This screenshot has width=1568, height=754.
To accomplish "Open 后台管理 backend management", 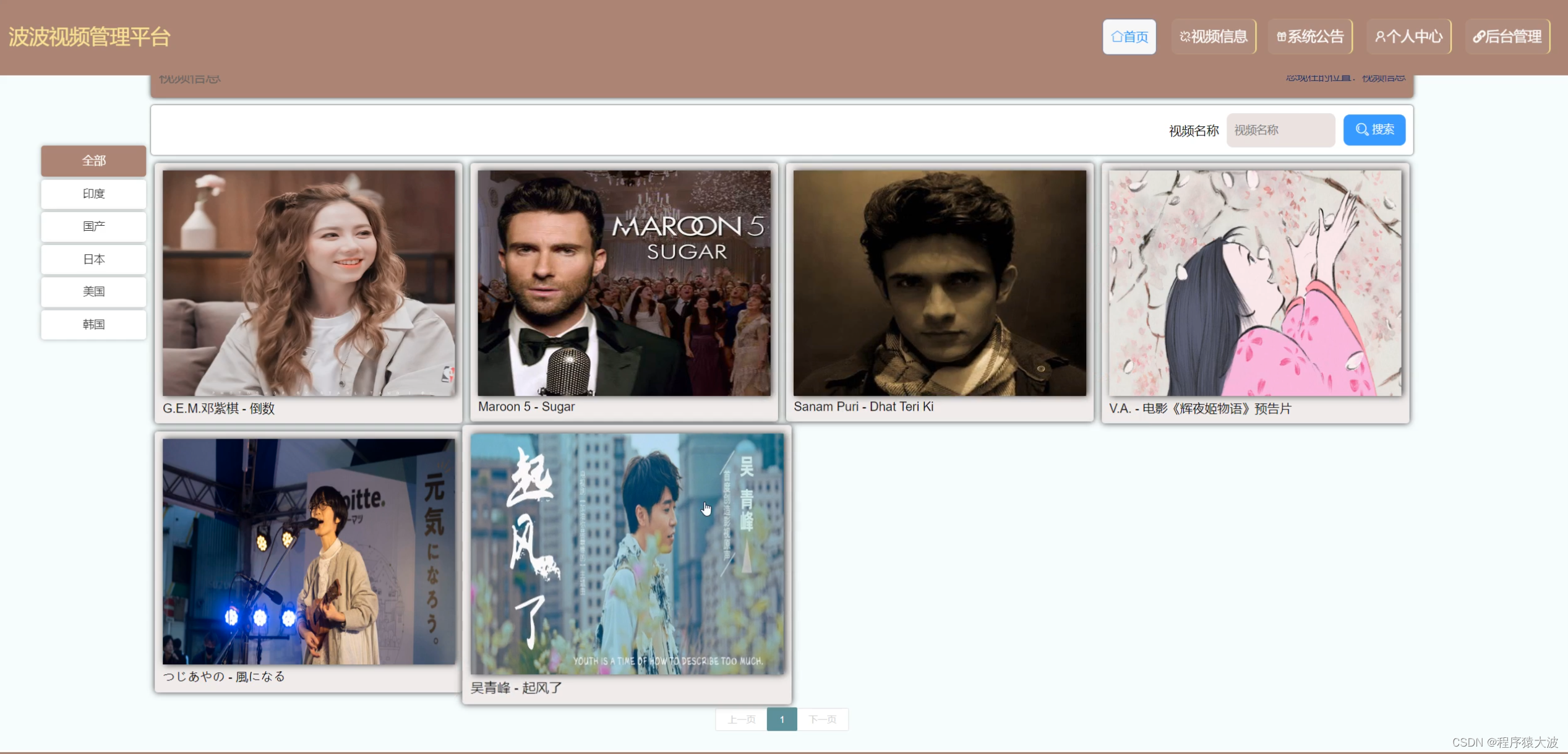I will (1507, 37).
